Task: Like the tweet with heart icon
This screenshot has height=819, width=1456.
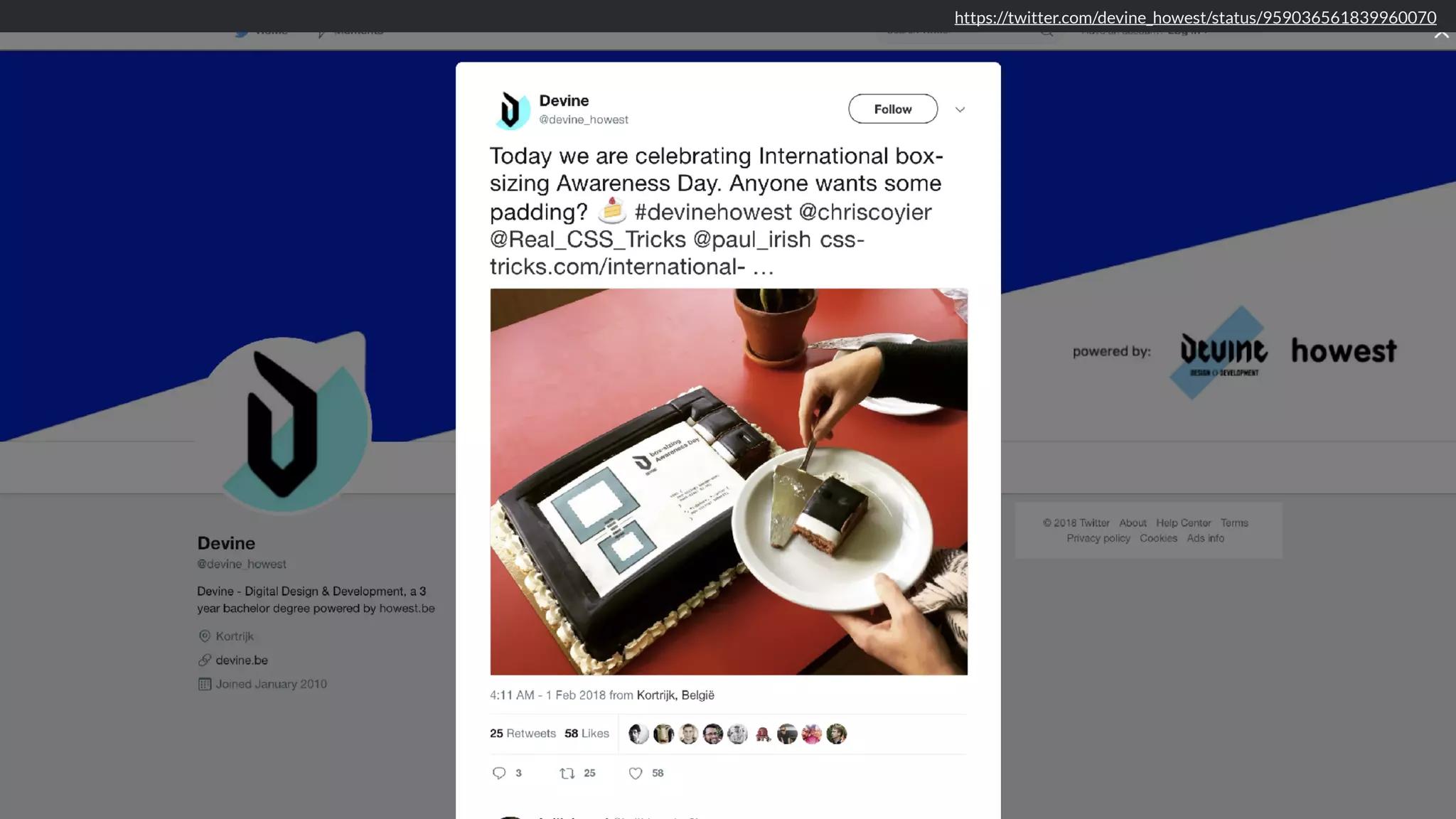Action: [x=636, y=773]
